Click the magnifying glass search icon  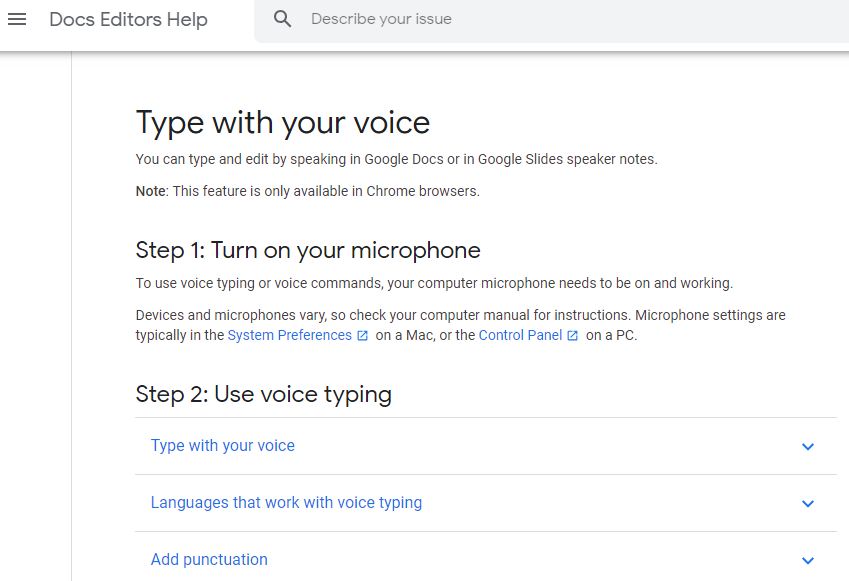click(283, 19)
